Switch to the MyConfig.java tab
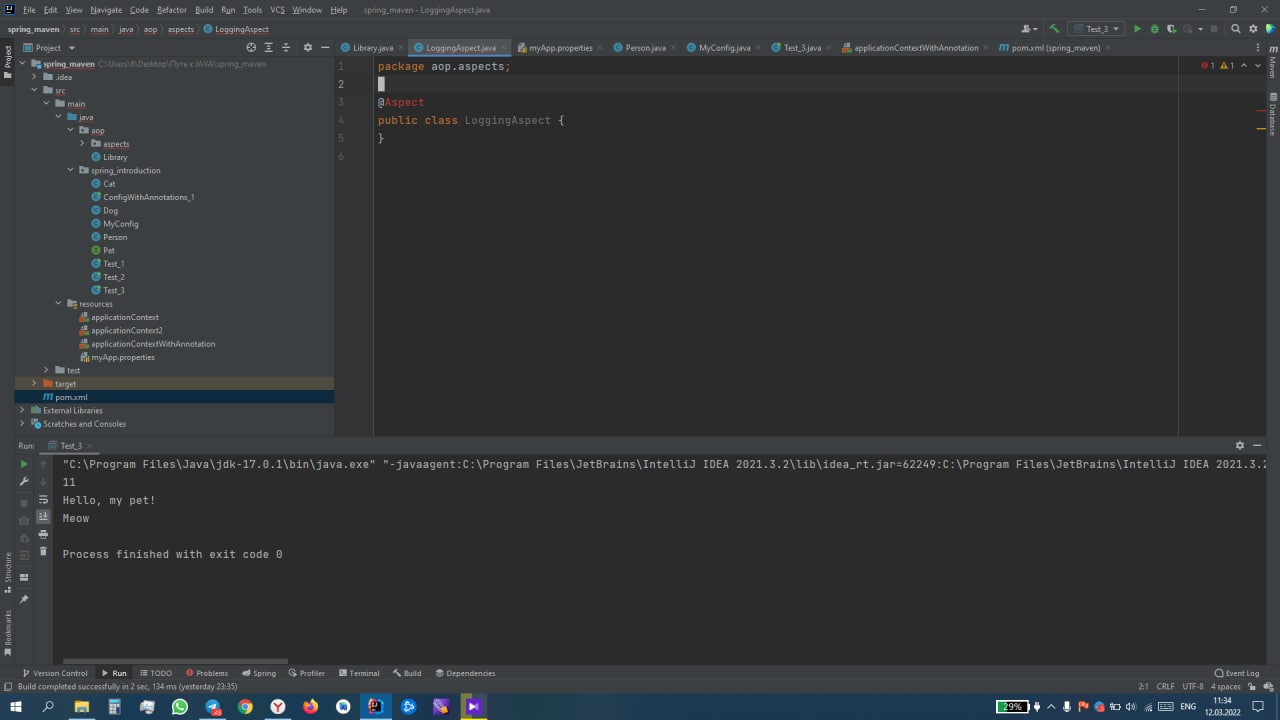The width and height of the screenshot is (1280, 720). (724, 48)
